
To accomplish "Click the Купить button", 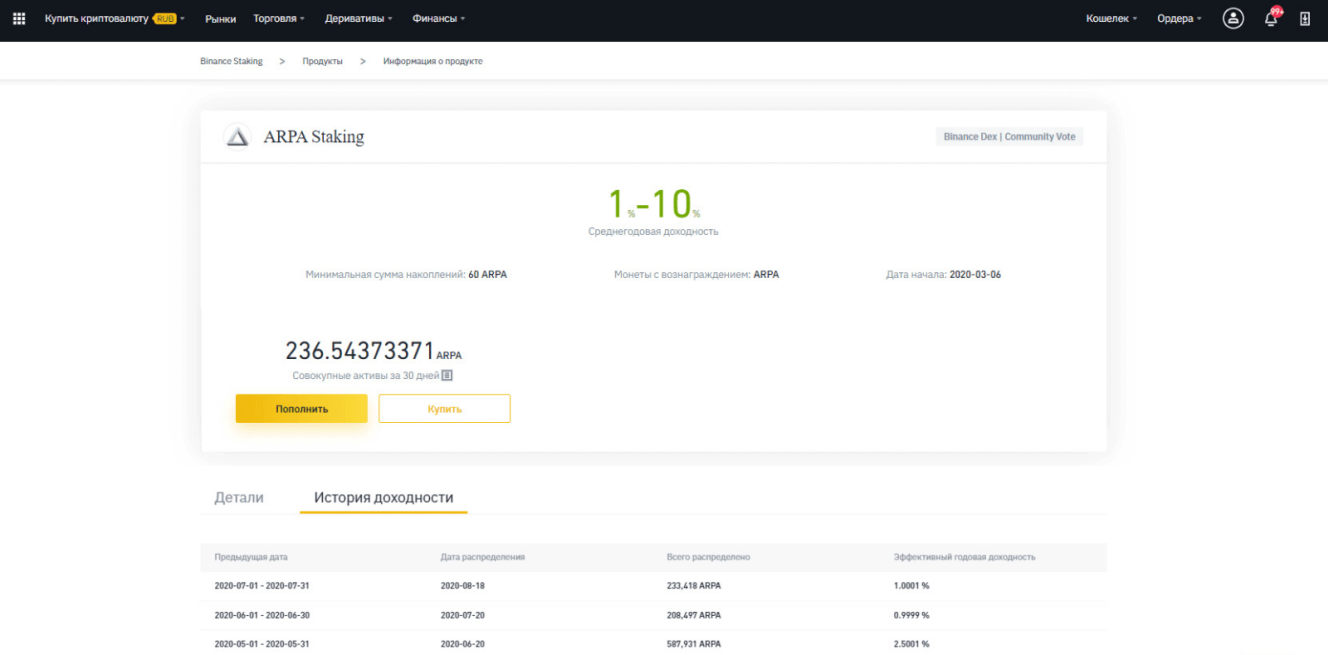I will (x=444, y=408).
